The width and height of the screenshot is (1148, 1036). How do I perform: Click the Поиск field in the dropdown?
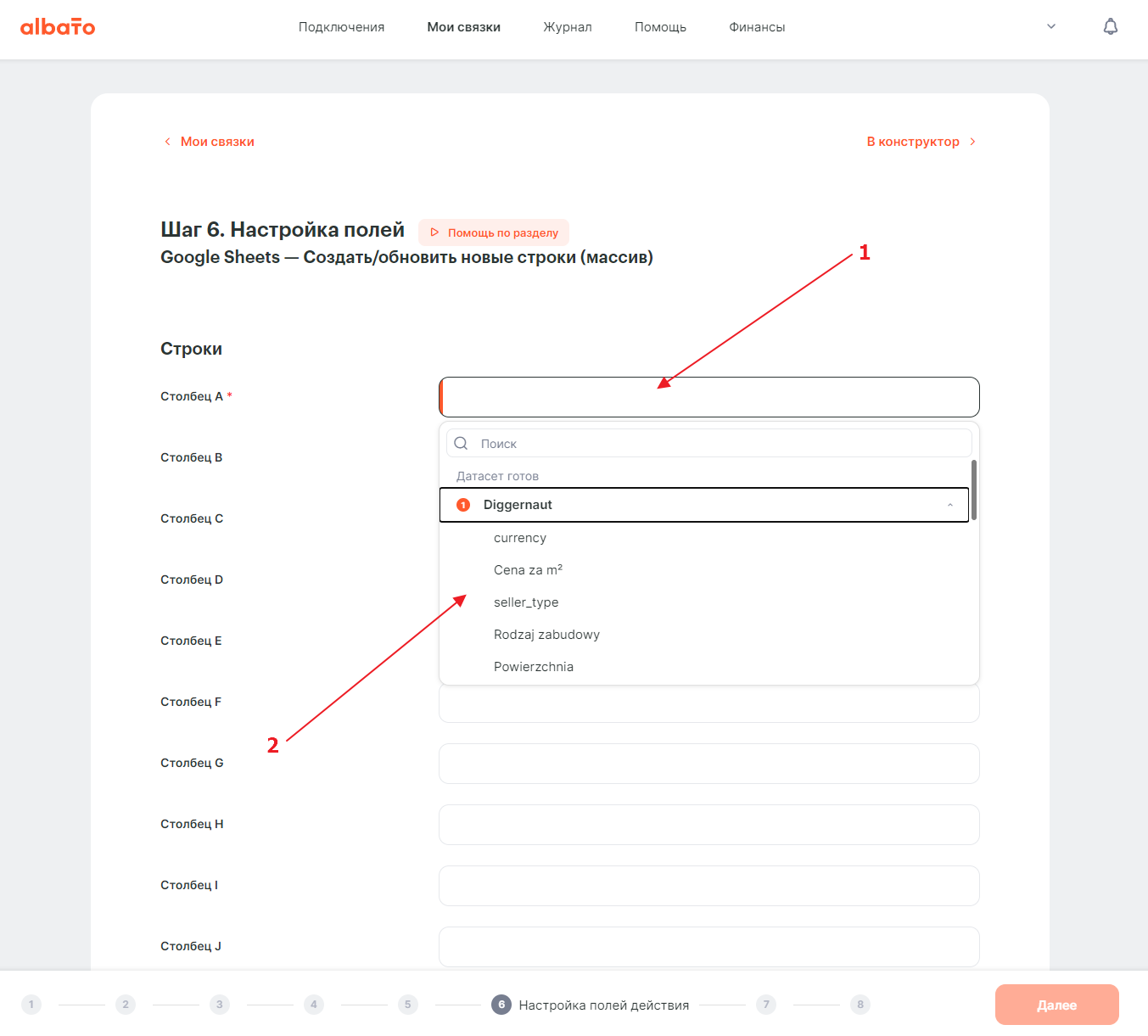click(709, 443)
